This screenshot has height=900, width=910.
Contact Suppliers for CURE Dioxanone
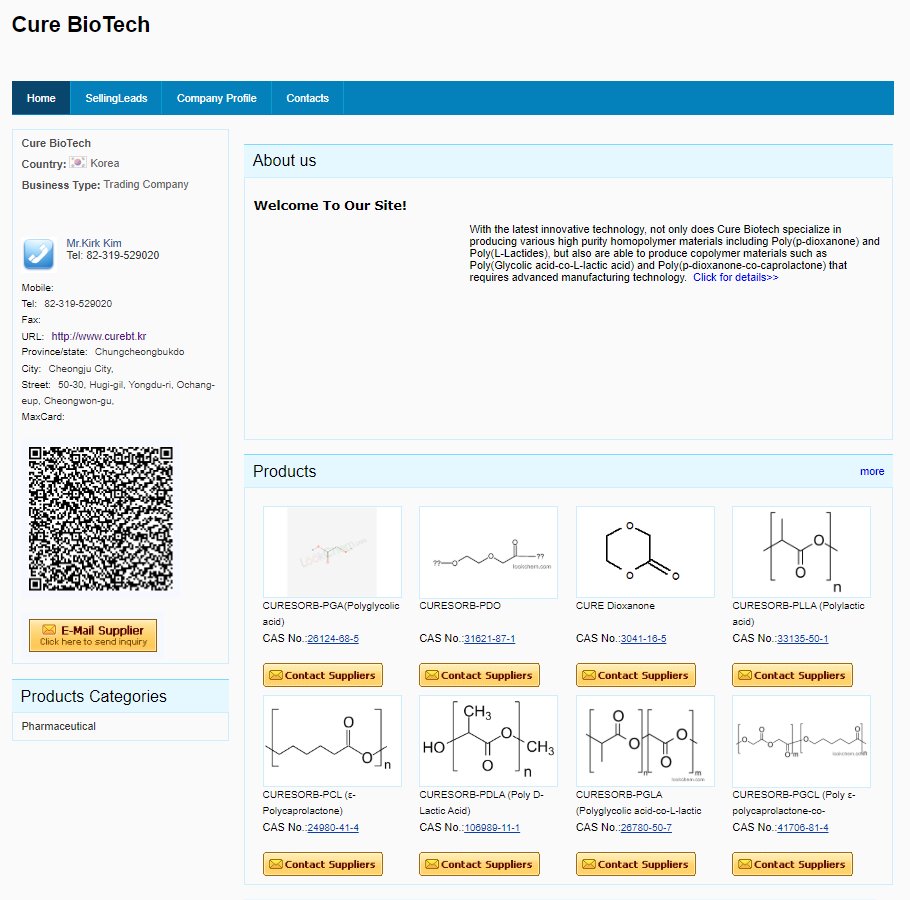coord(635,675)
